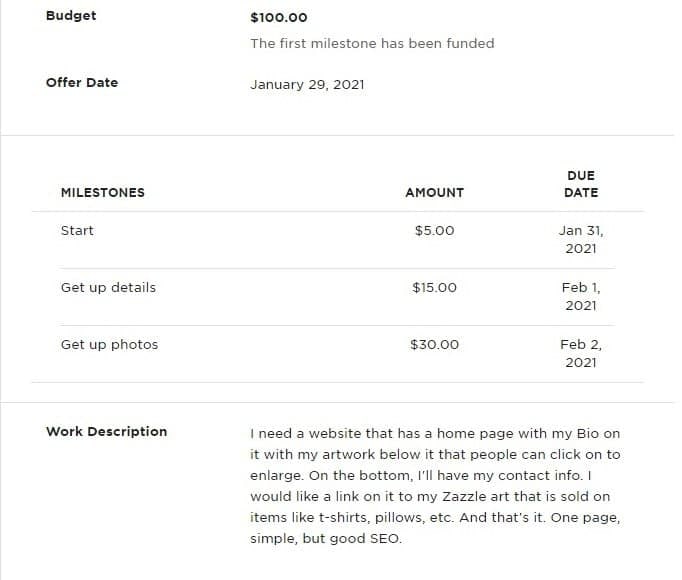The image size is (682, 580).
Task: Select the Start milestone row
Action: point(337,240)
